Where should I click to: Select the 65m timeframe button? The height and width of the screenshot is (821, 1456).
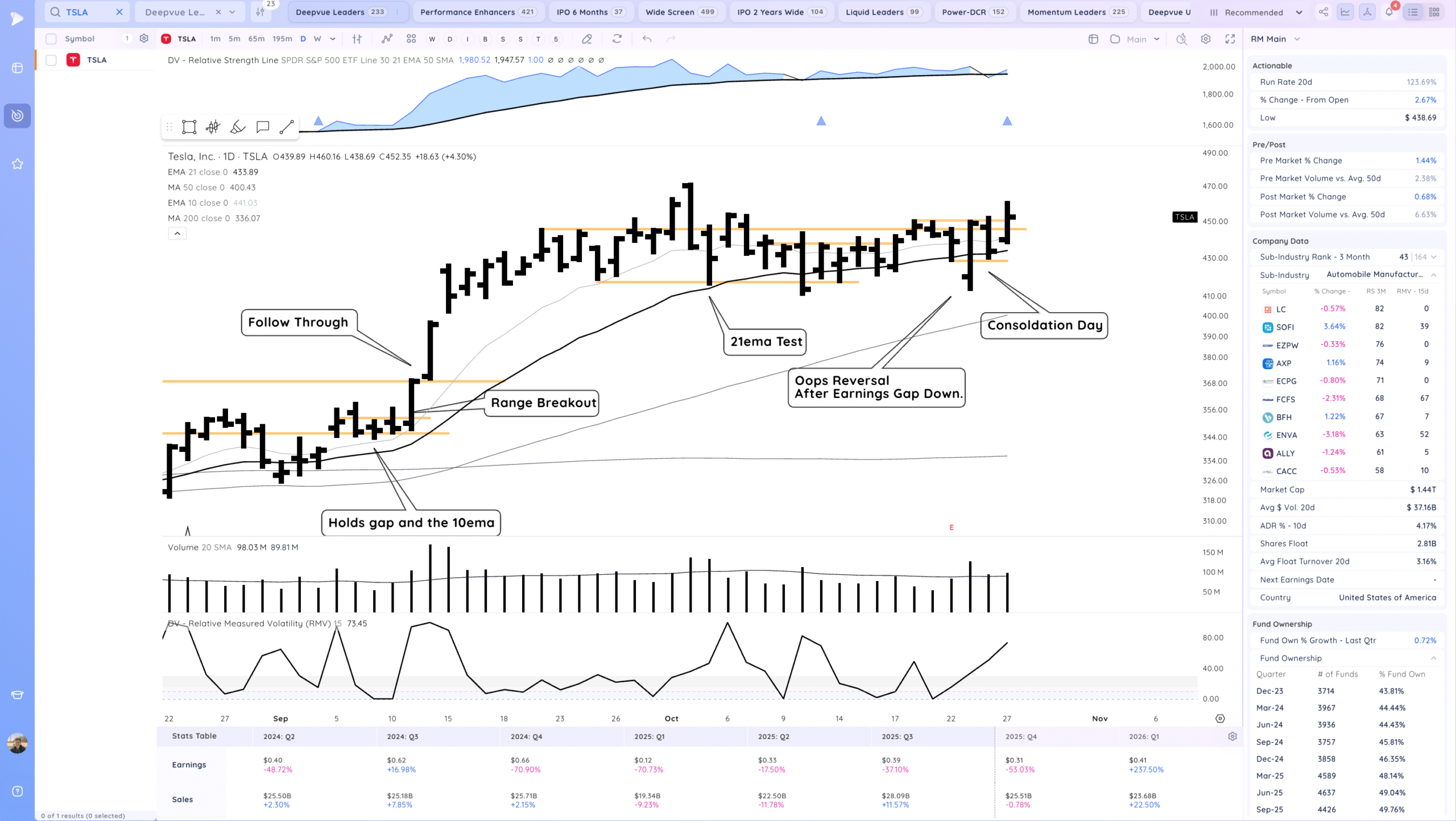click(256, 39)
